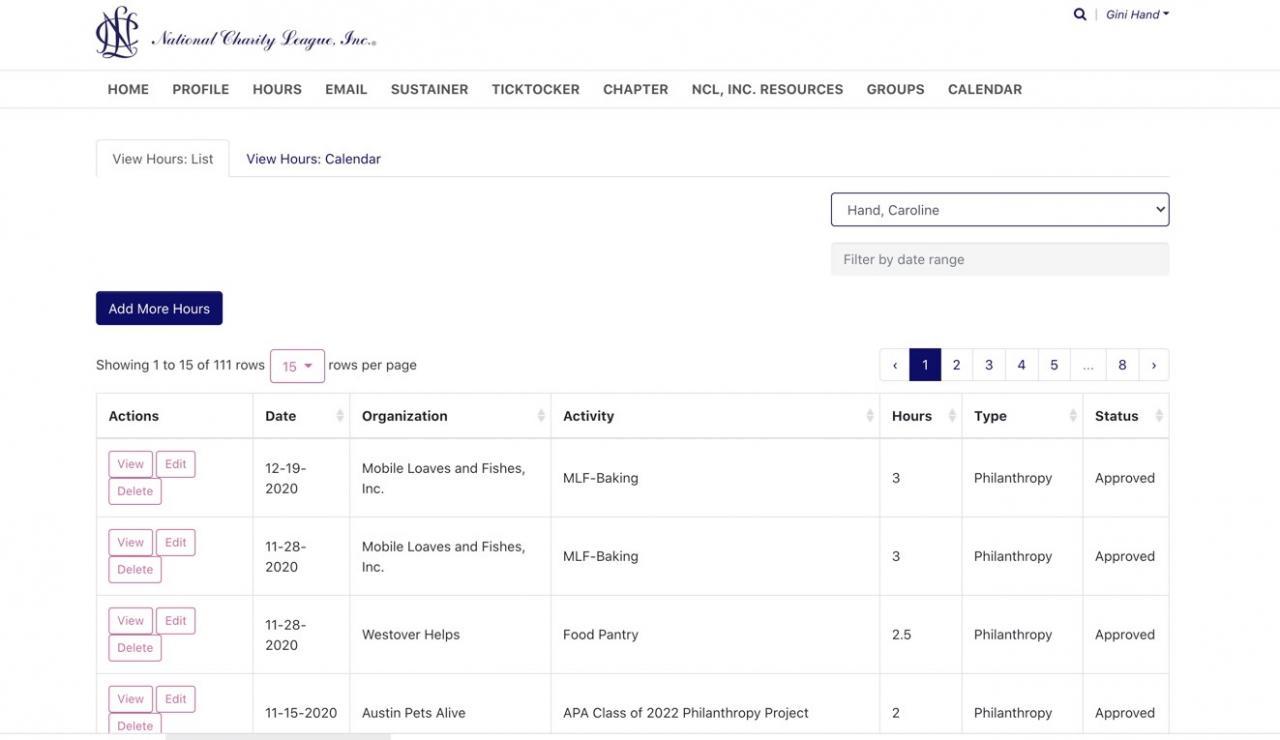Click the National Charity League logo
This screenshot has height=740, width=1280.
tap(236, 34)
